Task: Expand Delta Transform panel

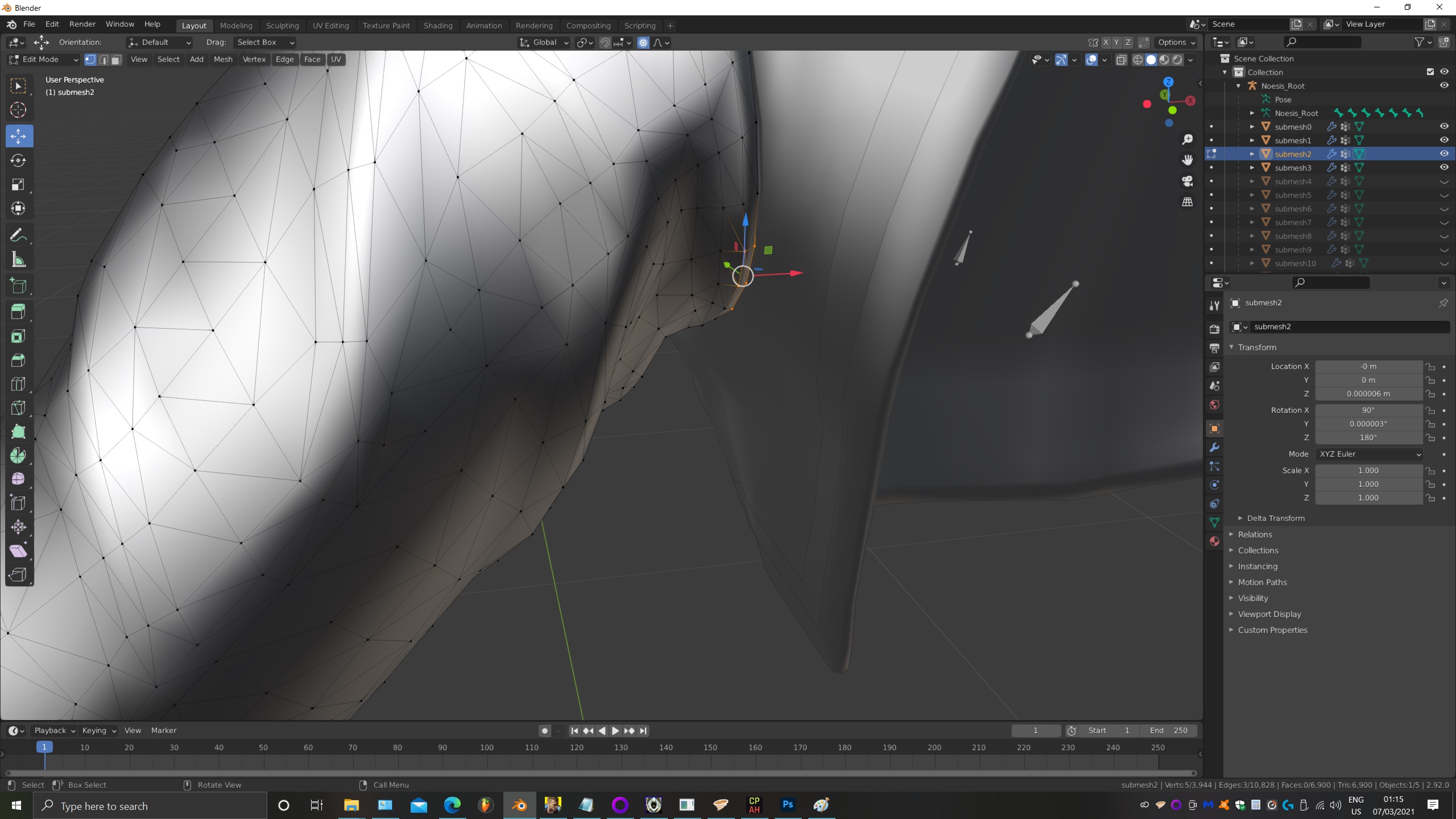Action: [x=1275, y=518]
